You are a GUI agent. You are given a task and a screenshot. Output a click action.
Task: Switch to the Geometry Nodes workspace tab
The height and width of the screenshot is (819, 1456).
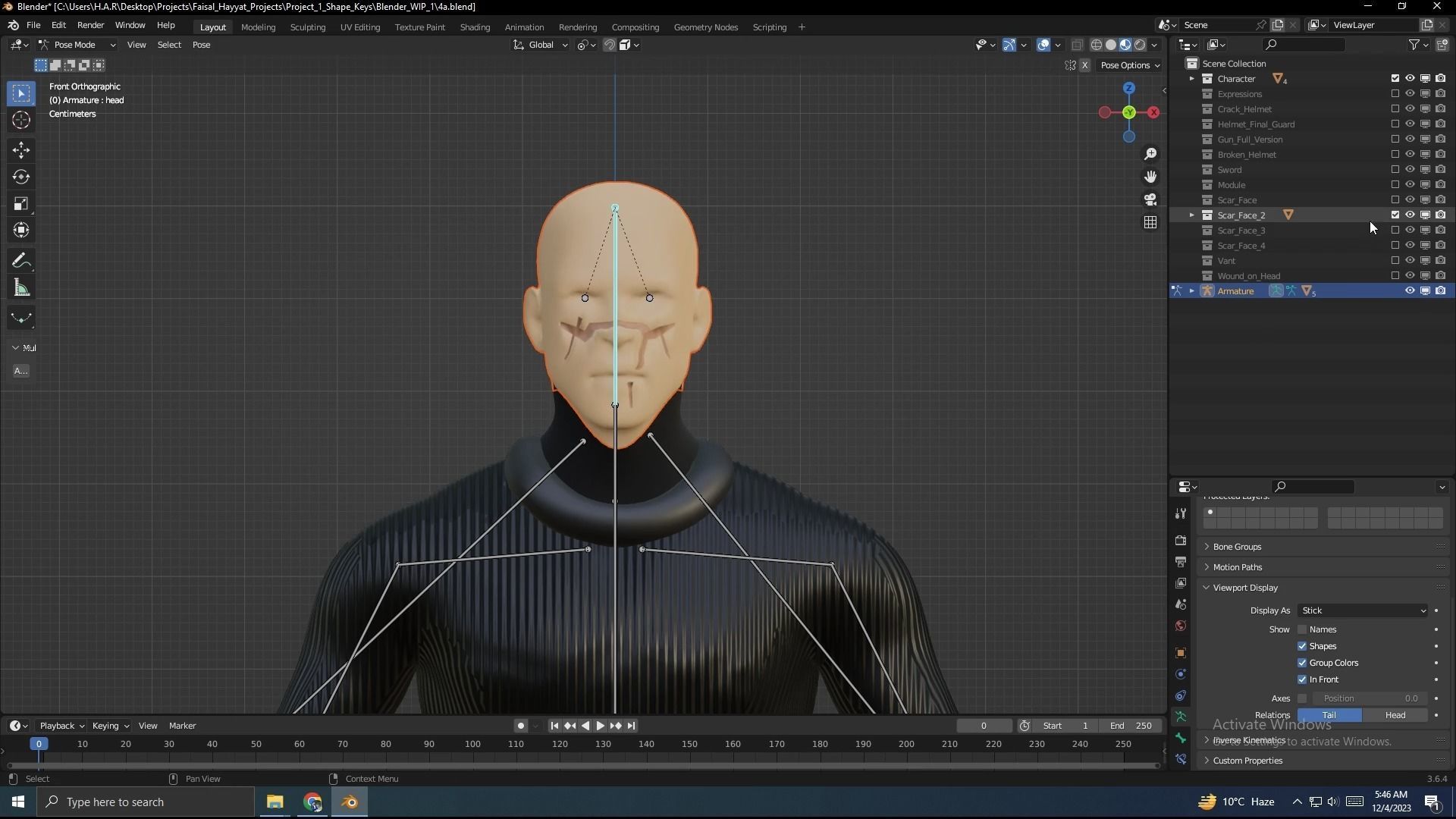click(705, 27)
